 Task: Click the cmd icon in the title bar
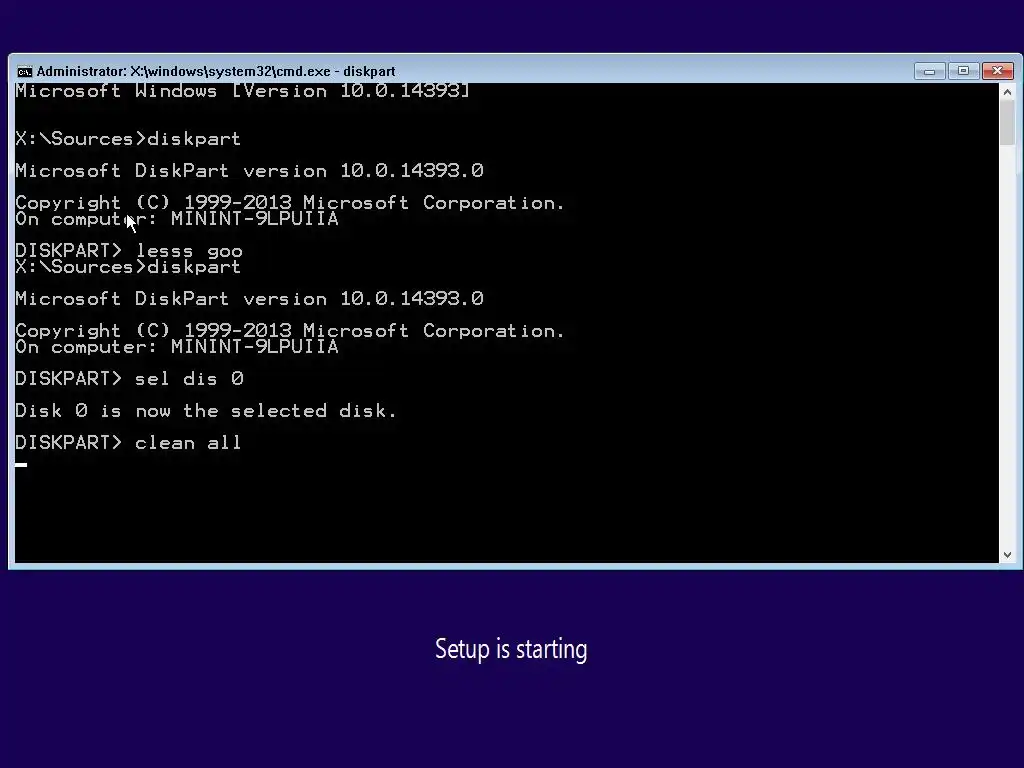[25, 71]
